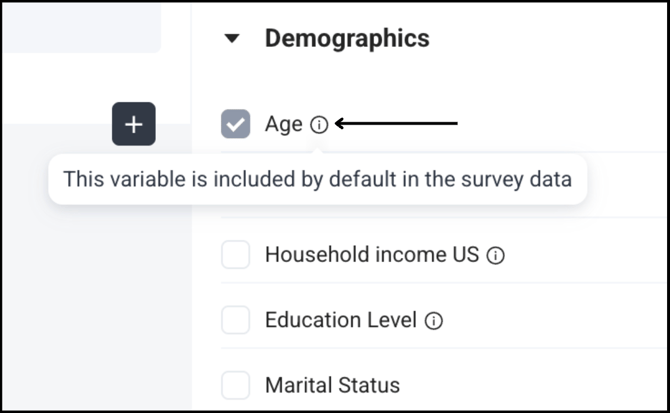670x413 pixels.
Task: Select the Marital Status label
Action: coord(332,385)
